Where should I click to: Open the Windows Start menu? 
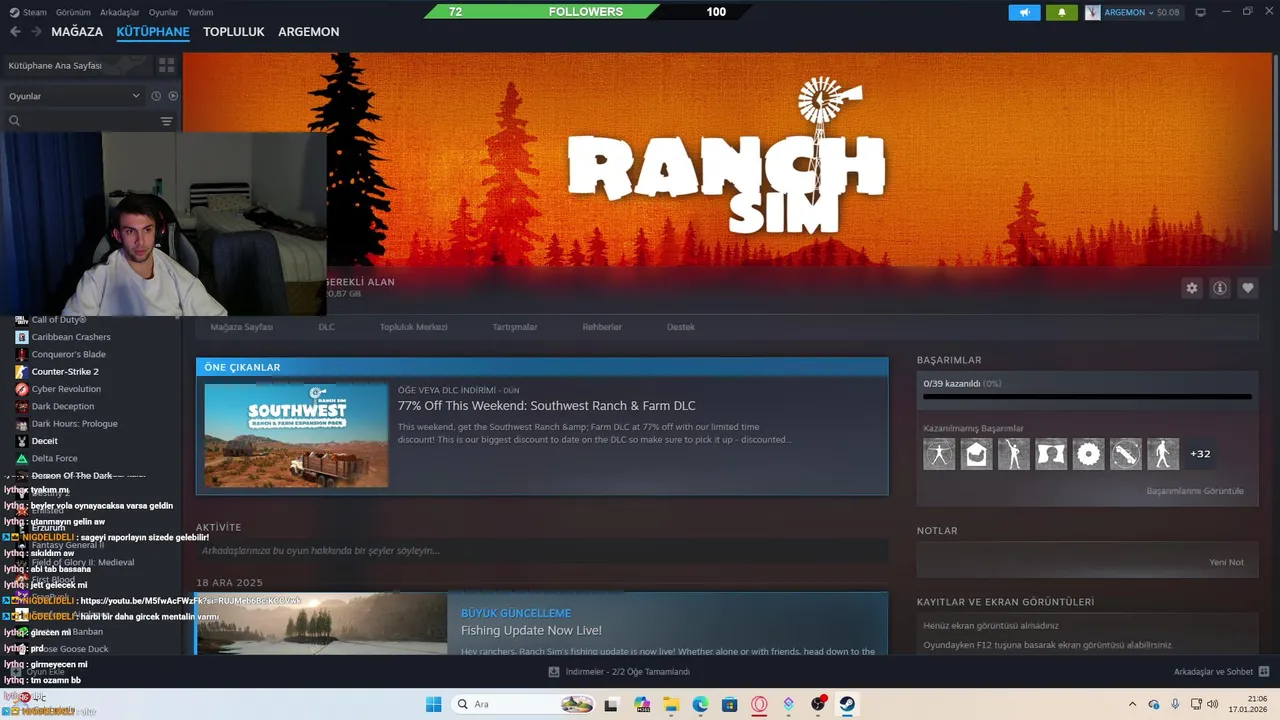[x=433, y=704]
